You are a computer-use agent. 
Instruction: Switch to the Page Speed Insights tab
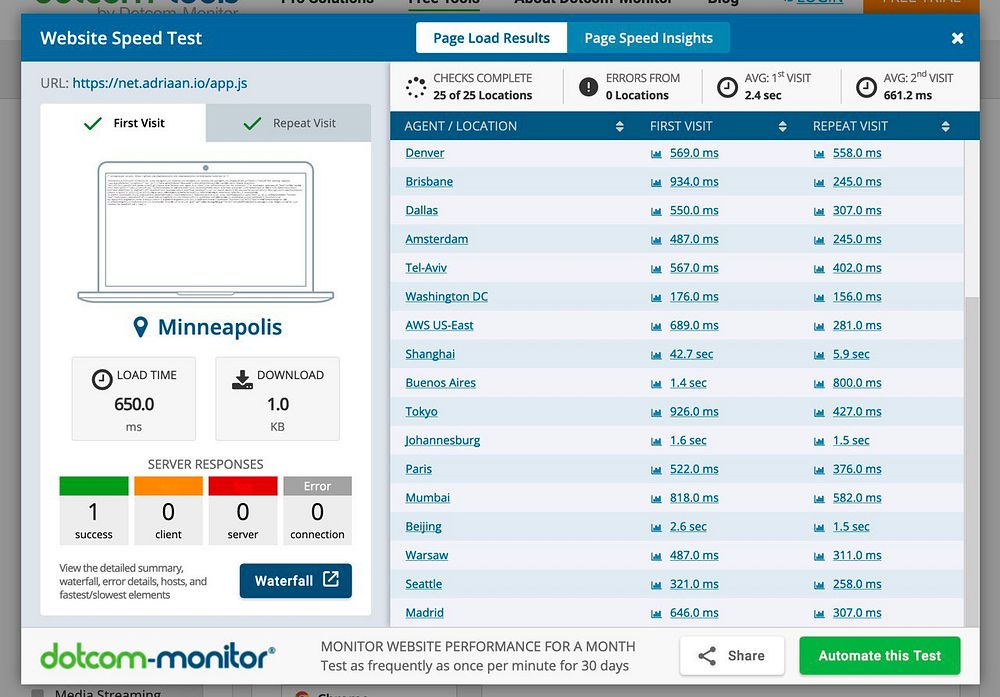coord(649,38)
